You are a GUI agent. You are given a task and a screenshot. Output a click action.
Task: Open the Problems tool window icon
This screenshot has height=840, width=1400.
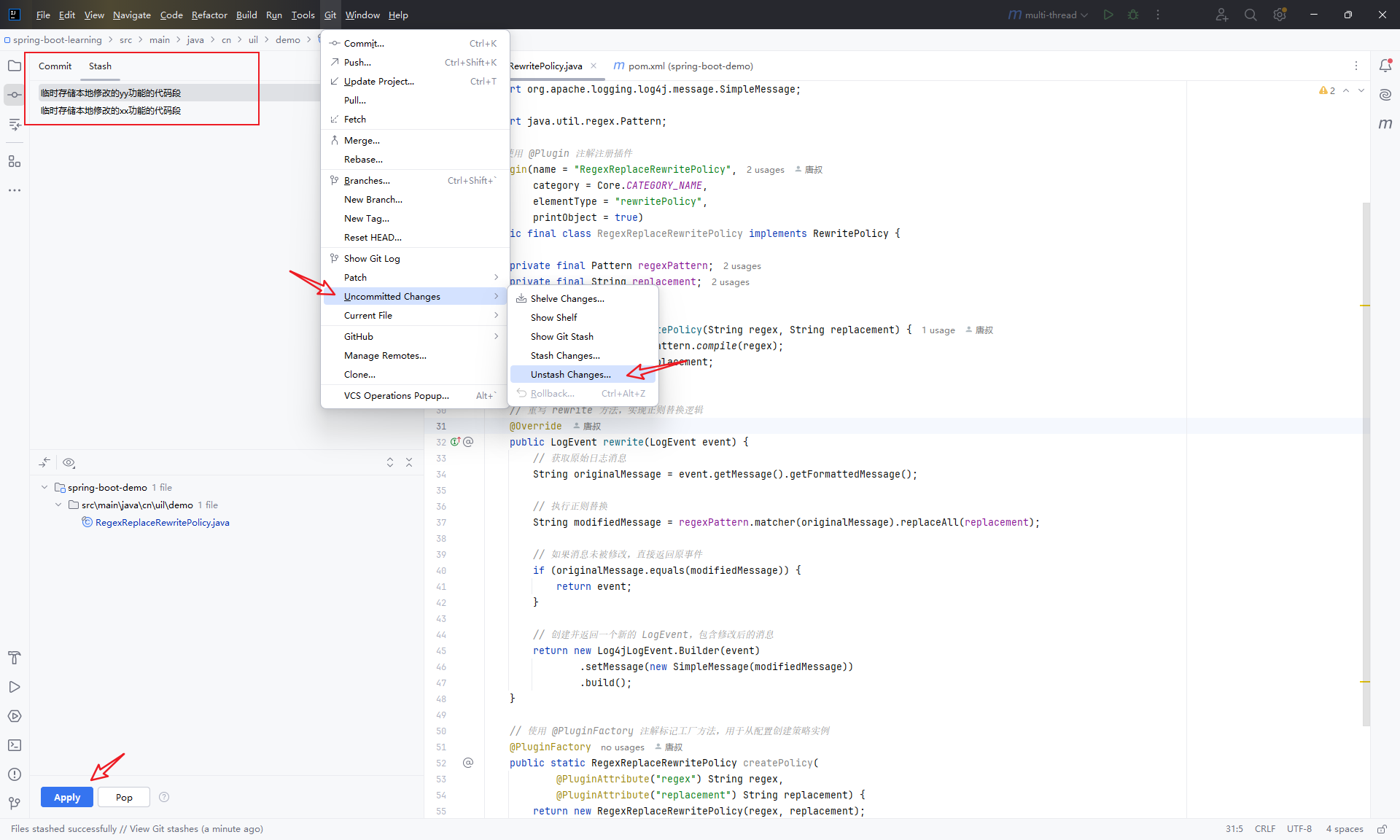tap(15, 774)
